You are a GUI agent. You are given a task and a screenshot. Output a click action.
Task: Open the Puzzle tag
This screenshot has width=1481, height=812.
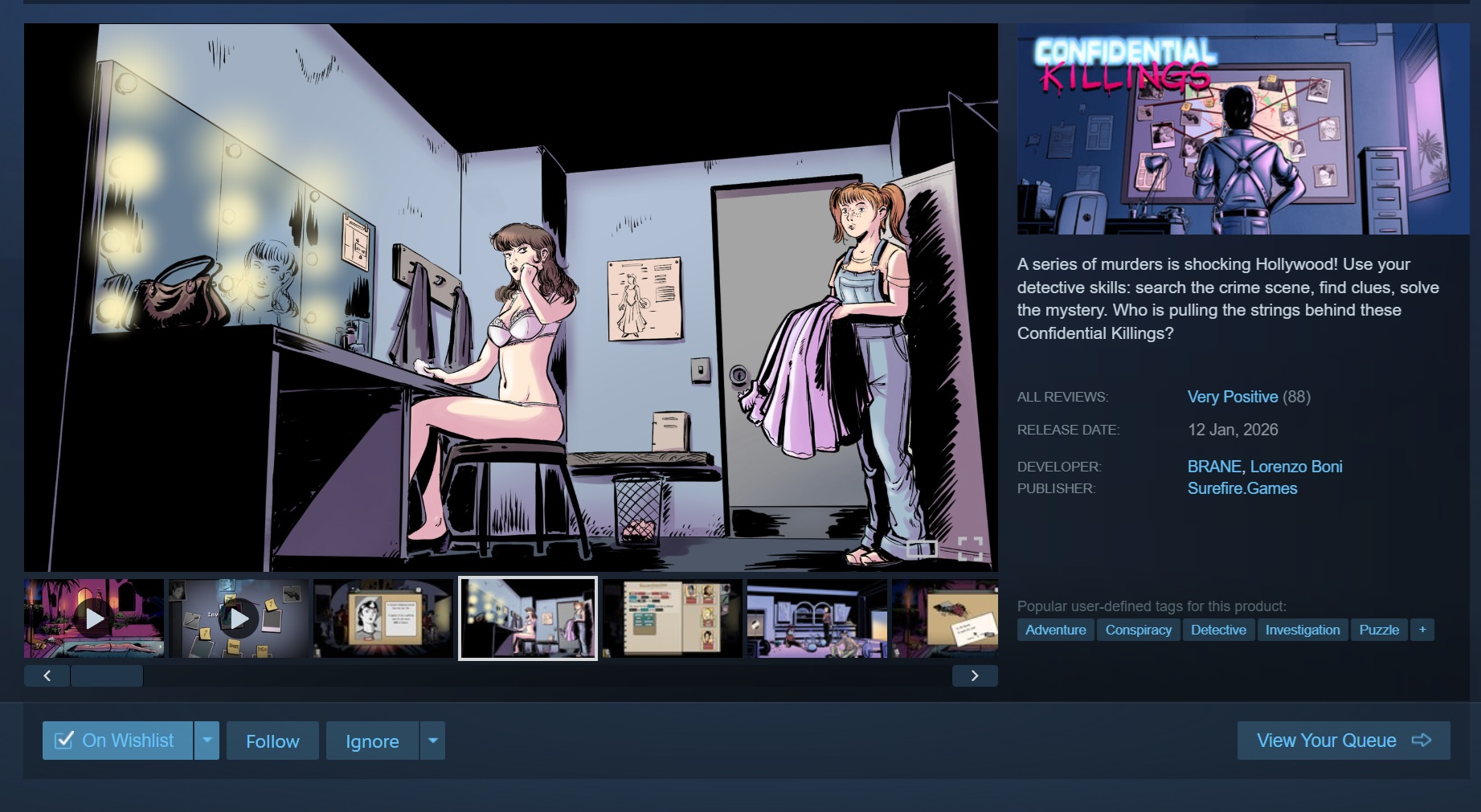coord(1379,630)
